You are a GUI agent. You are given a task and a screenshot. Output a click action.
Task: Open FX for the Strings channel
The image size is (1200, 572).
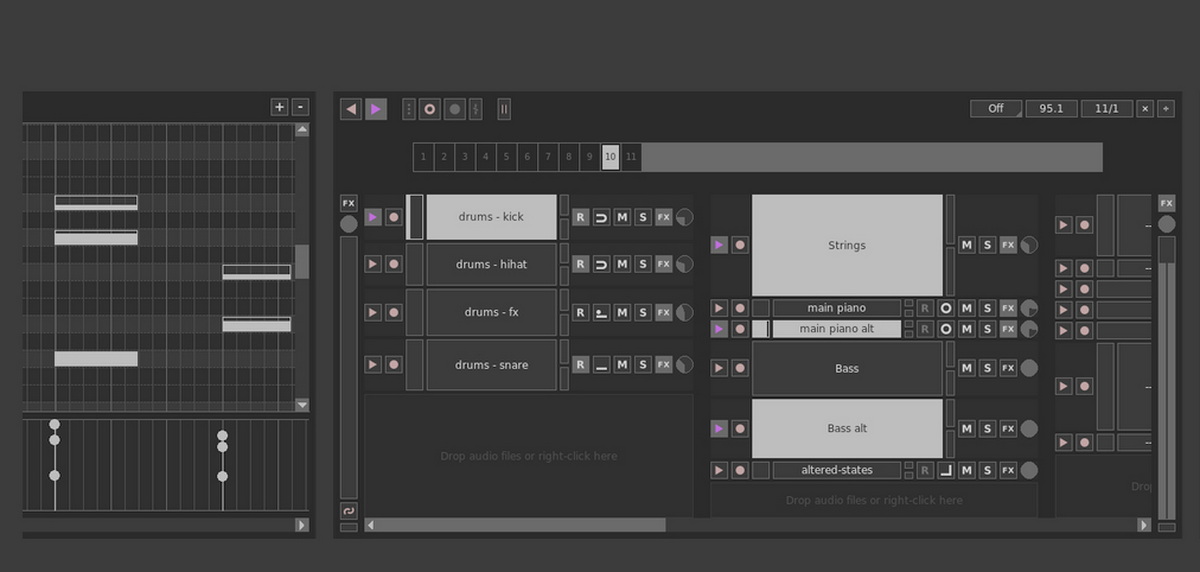pos(1008,245)
